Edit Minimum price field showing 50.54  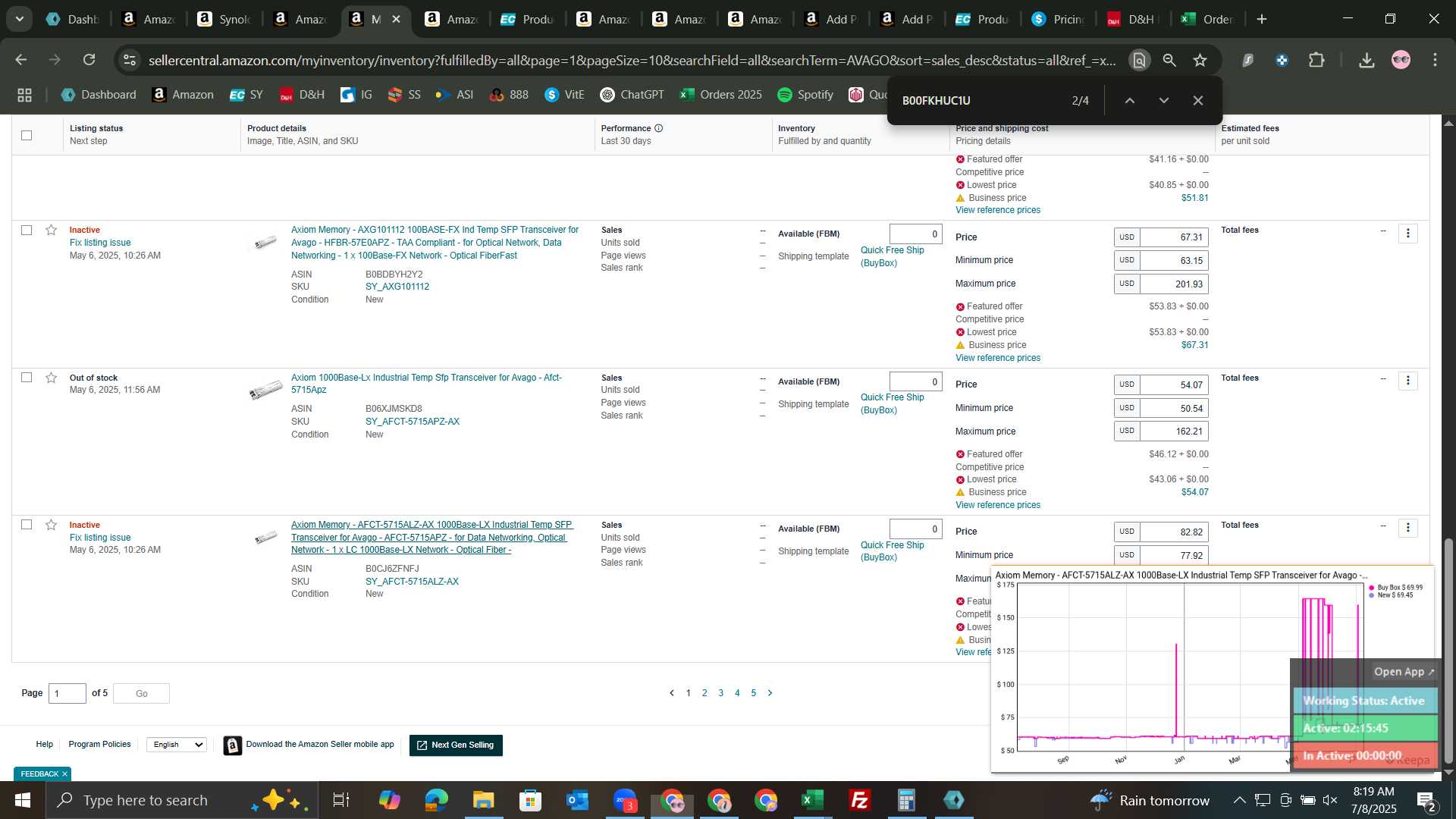tap(1174, 408)
